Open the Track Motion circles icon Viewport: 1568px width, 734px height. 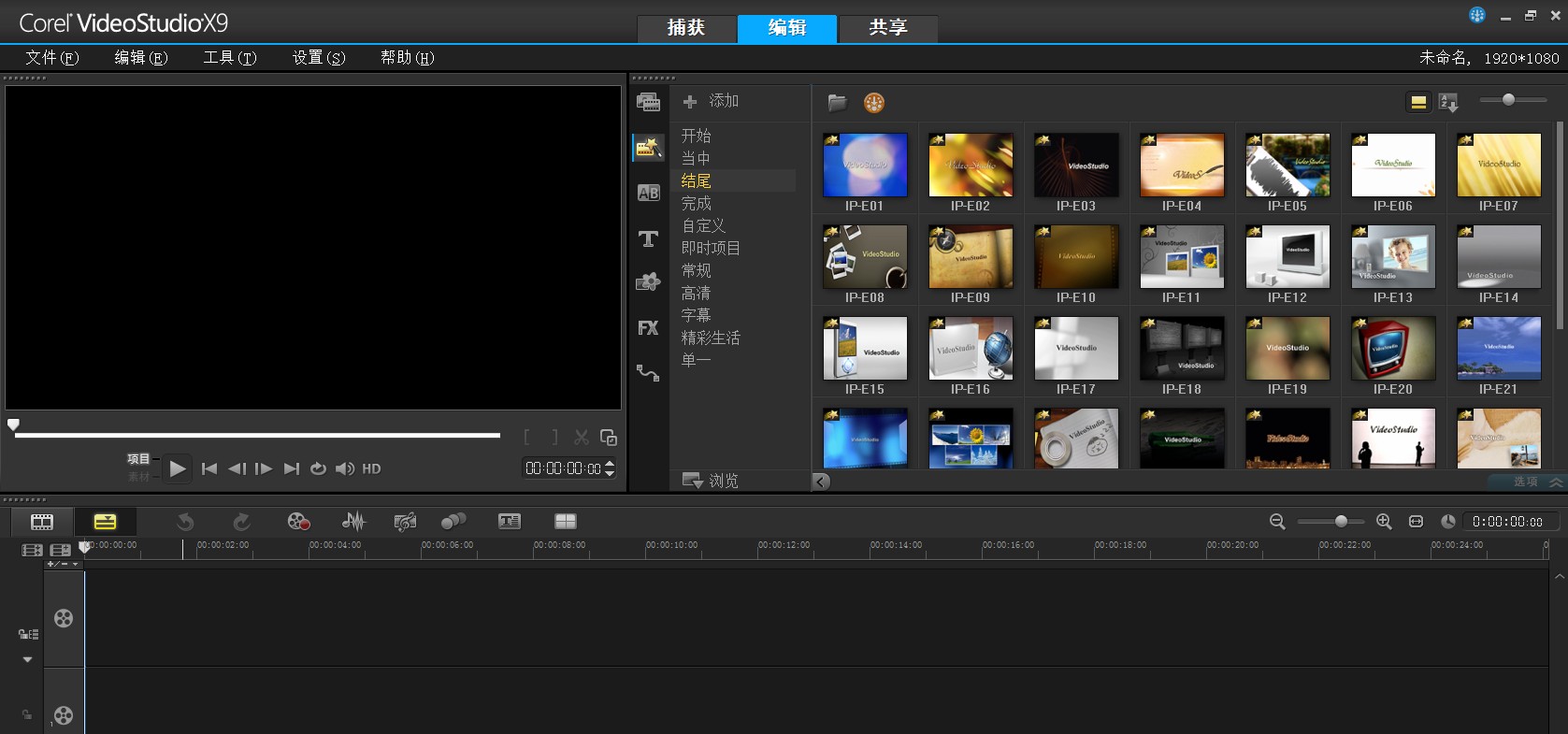[x=453, y=522]
